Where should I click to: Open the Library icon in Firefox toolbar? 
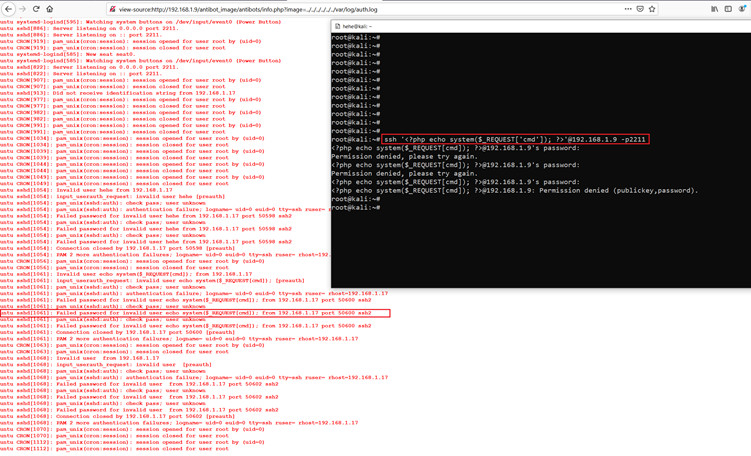714,9
